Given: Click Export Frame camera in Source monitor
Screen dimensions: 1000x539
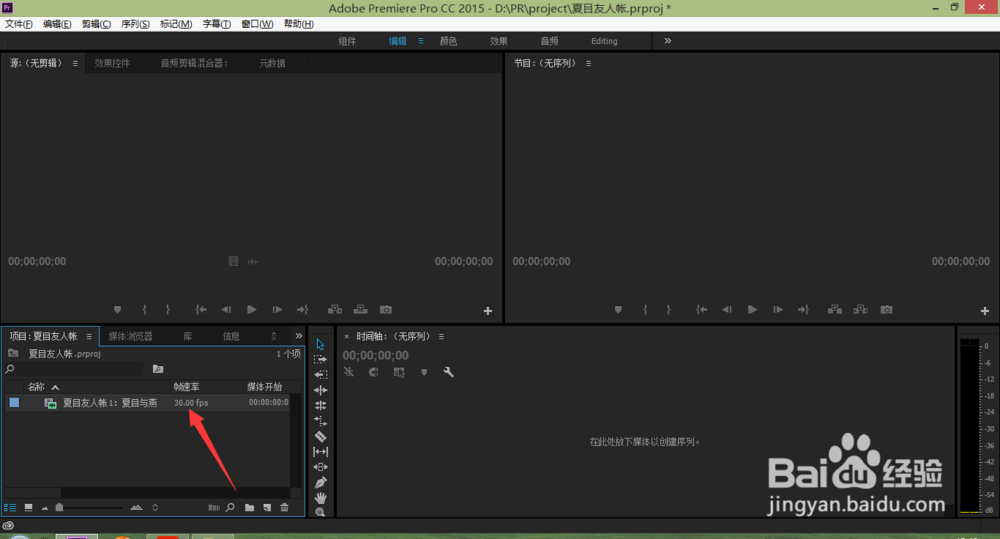Looking at the screenshot, I should (386, 309).
